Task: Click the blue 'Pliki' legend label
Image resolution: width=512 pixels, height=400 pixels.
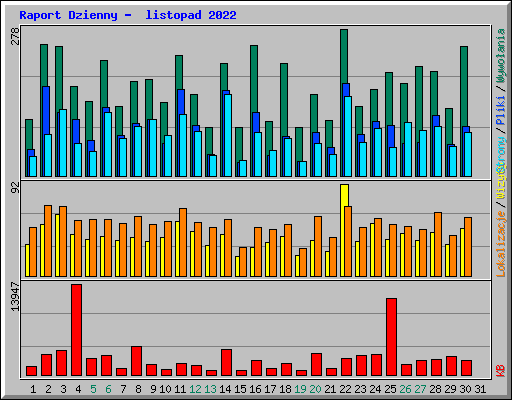Action: click(x=501, y=110)
